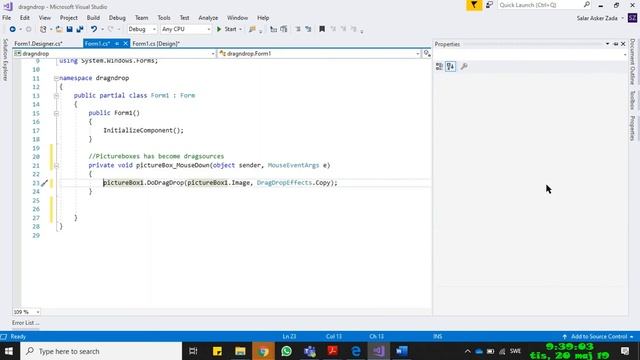
Task: Click the Navigate Backward toolbar icon
Action: (12, 29)
